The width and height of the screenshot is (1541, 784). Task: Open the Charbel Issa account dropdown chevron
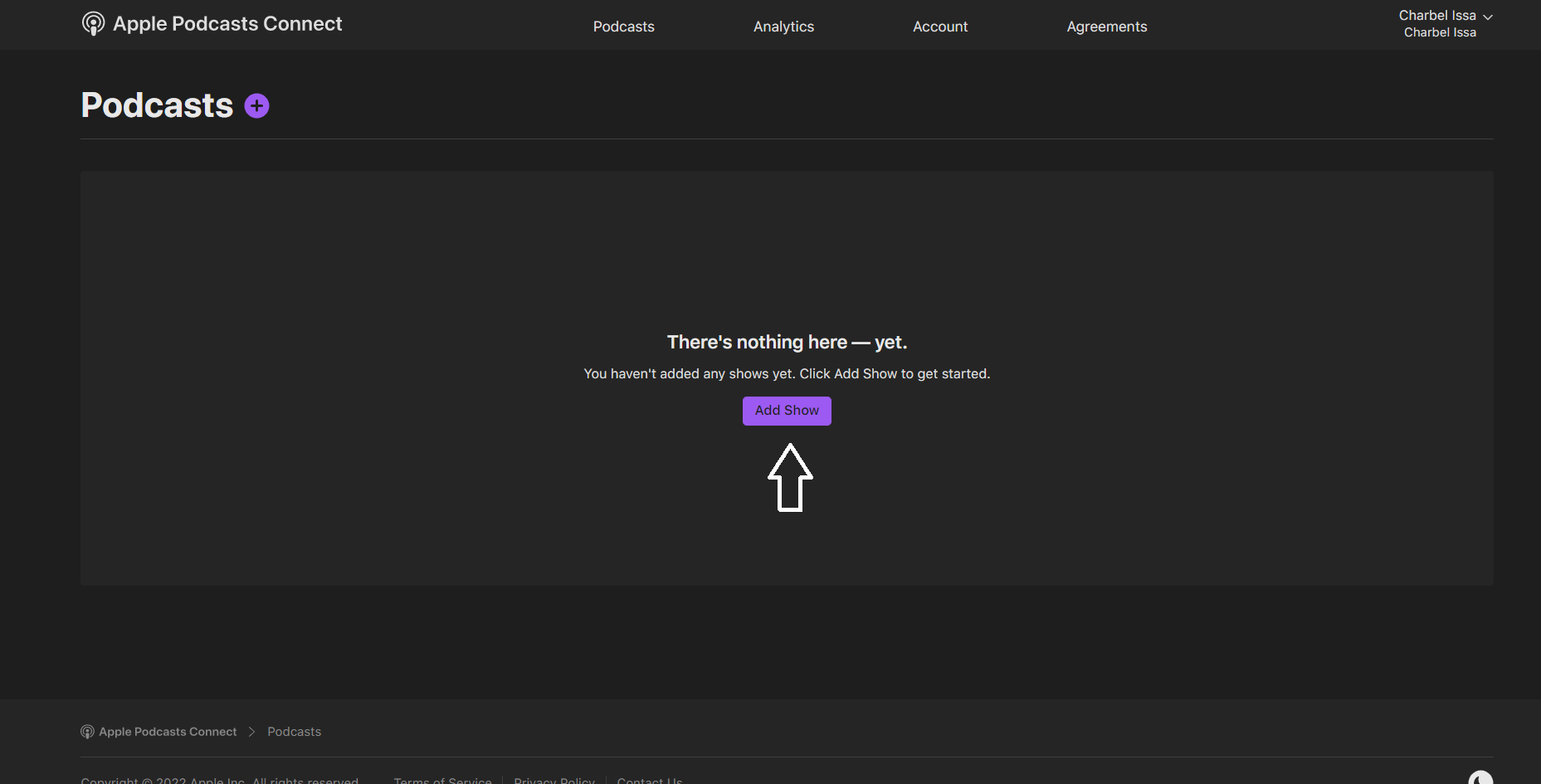pyautogui.click(x=1488, y=17)
